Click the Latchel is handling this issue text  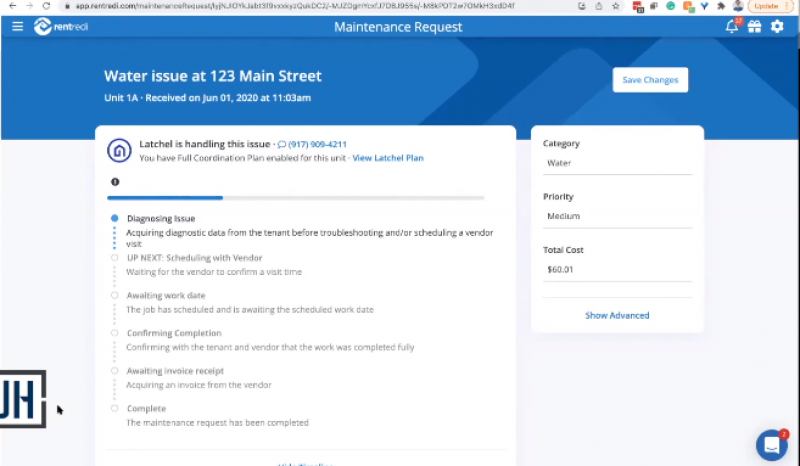[205, 144]
